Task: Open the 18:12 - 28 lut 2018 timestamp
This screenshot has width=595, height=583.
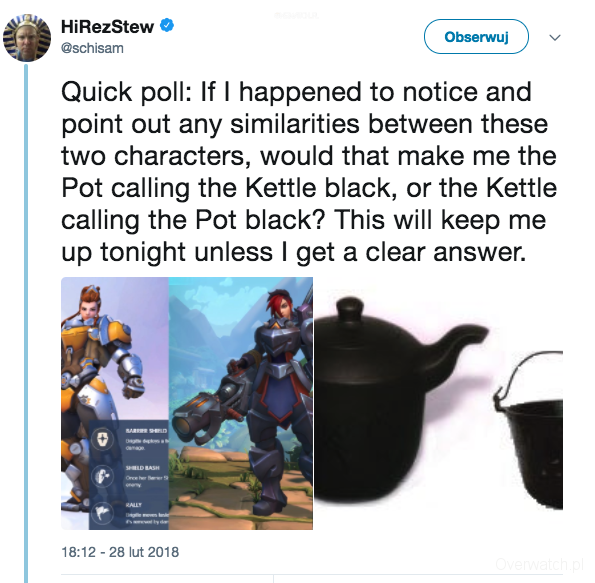Action: 120,552
